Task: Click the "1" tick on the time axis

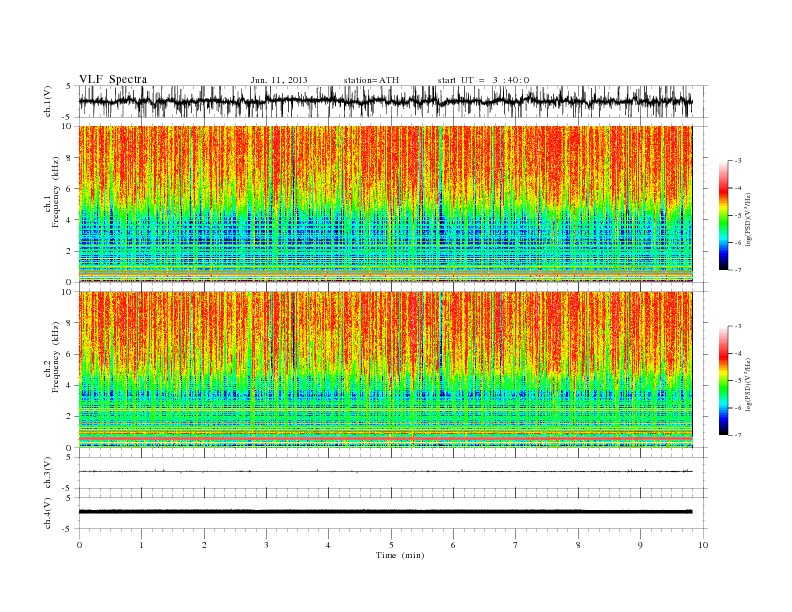Action: [141, 545]
